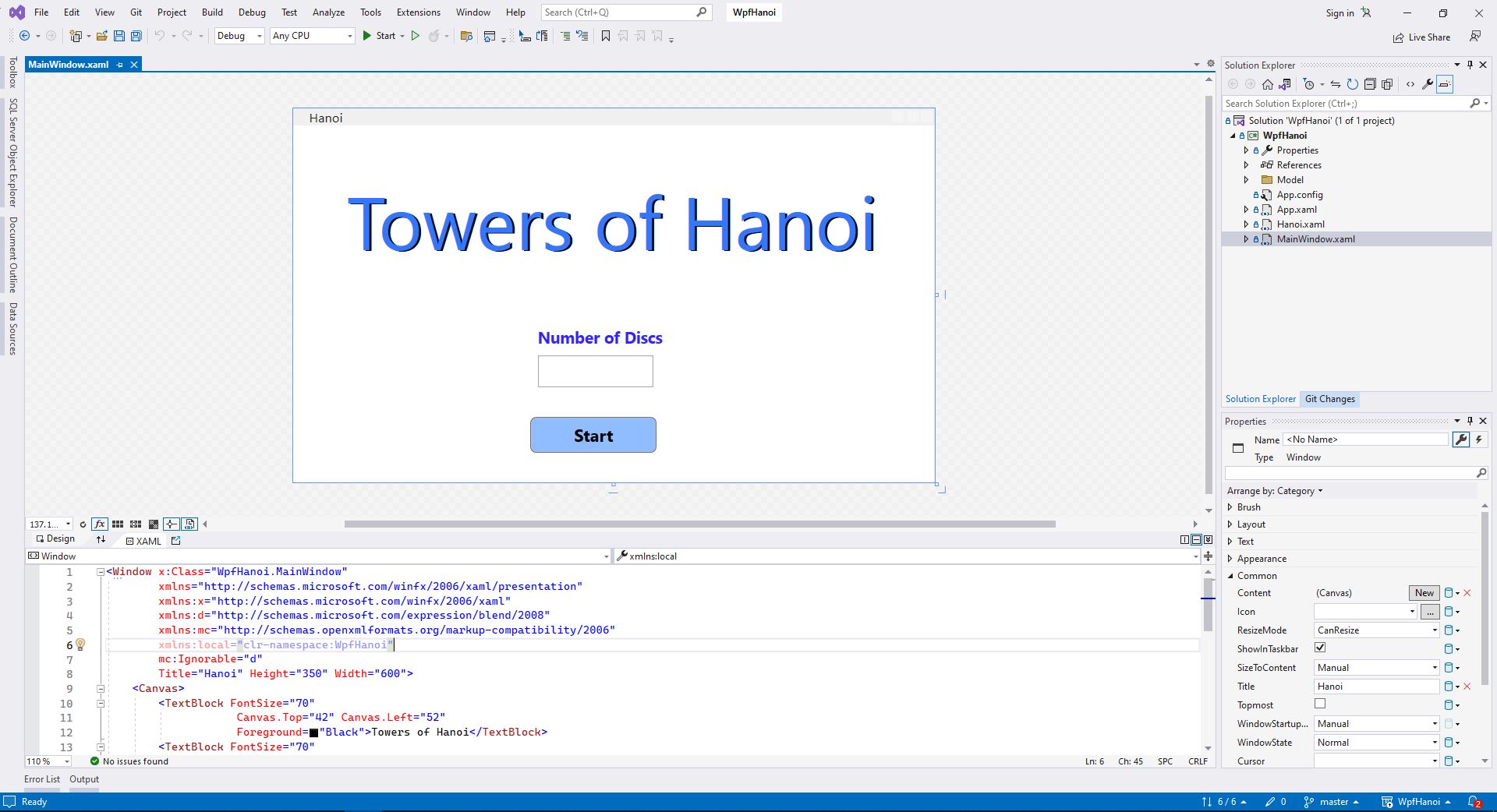The width and height of the screenshot is (1497, 812).
Task: Switch to Git Changes tab
Action: point(1329,399)
